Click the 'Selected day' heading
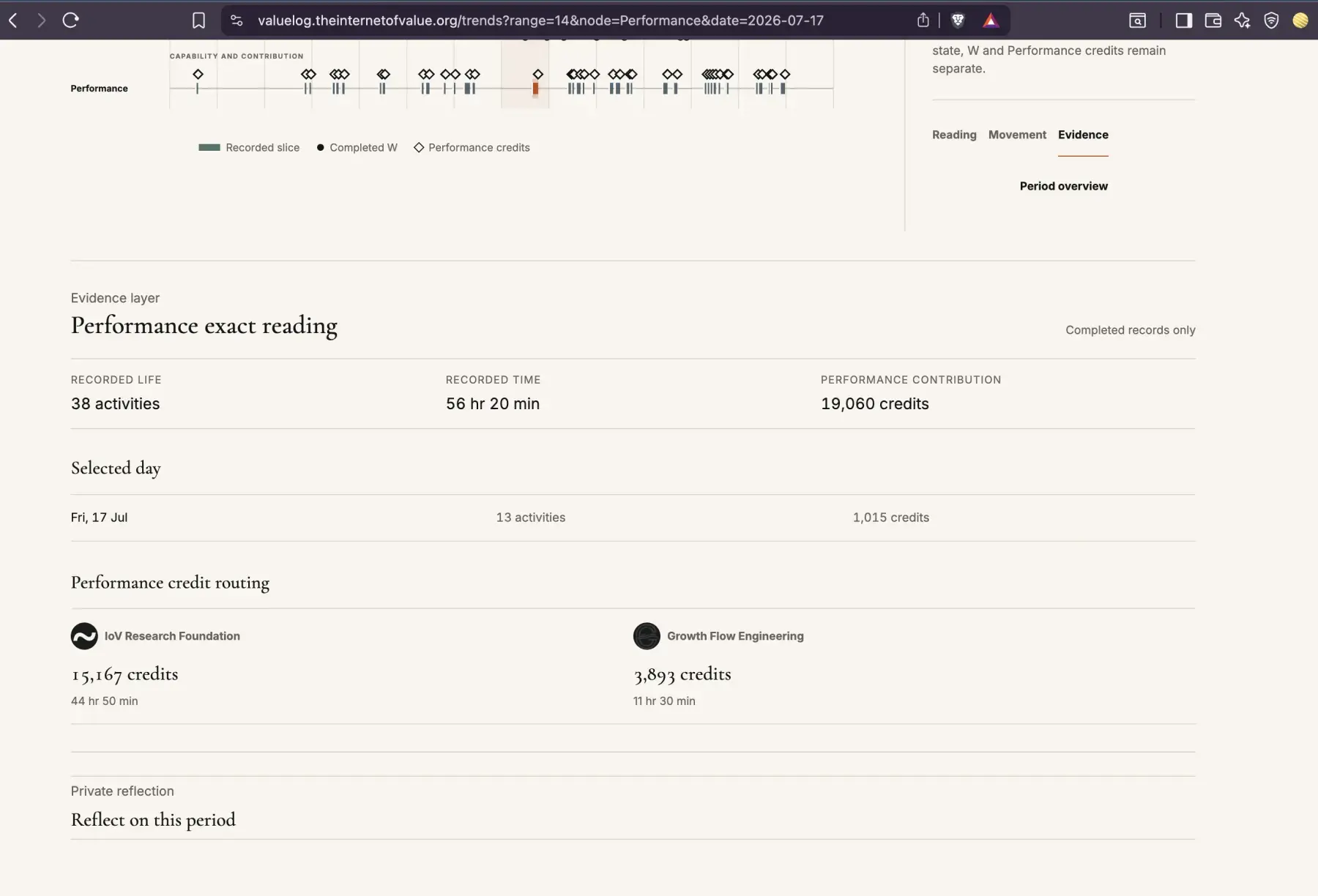 tap(116, 468)
